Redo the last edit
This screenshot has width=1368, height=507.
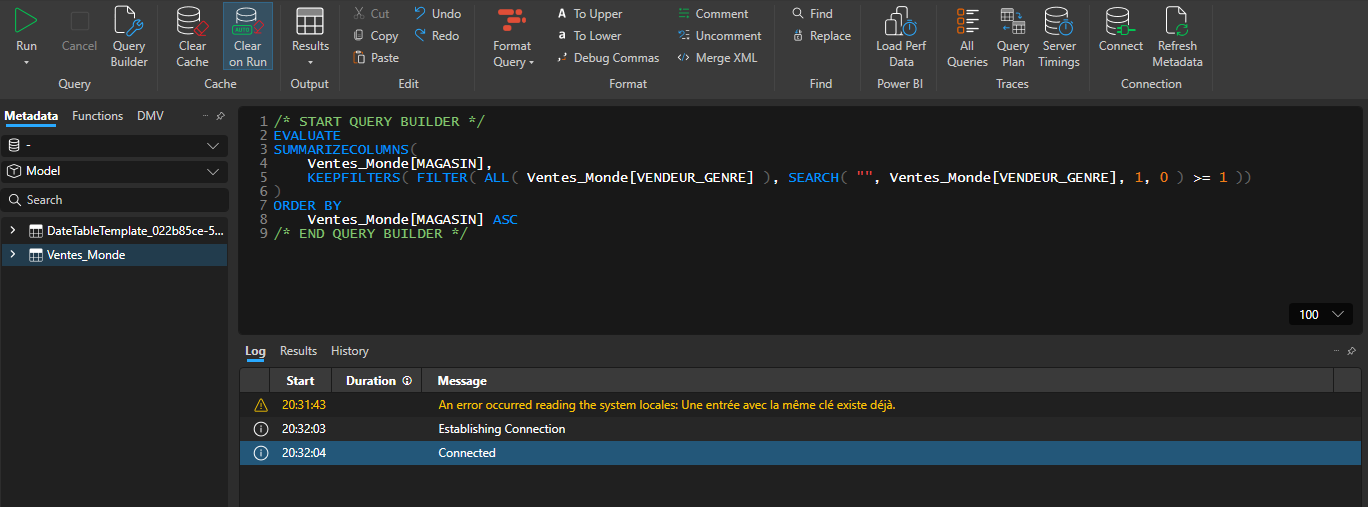[x=436, y=36]
